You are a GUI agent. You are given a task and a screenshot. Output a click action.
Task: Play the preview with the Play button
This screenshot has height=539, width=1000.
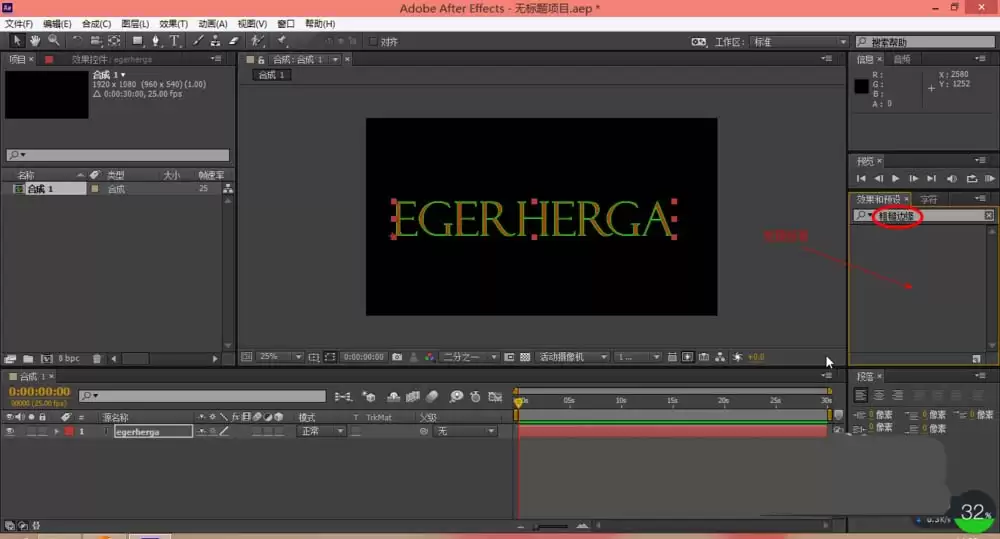coord(895,179)
